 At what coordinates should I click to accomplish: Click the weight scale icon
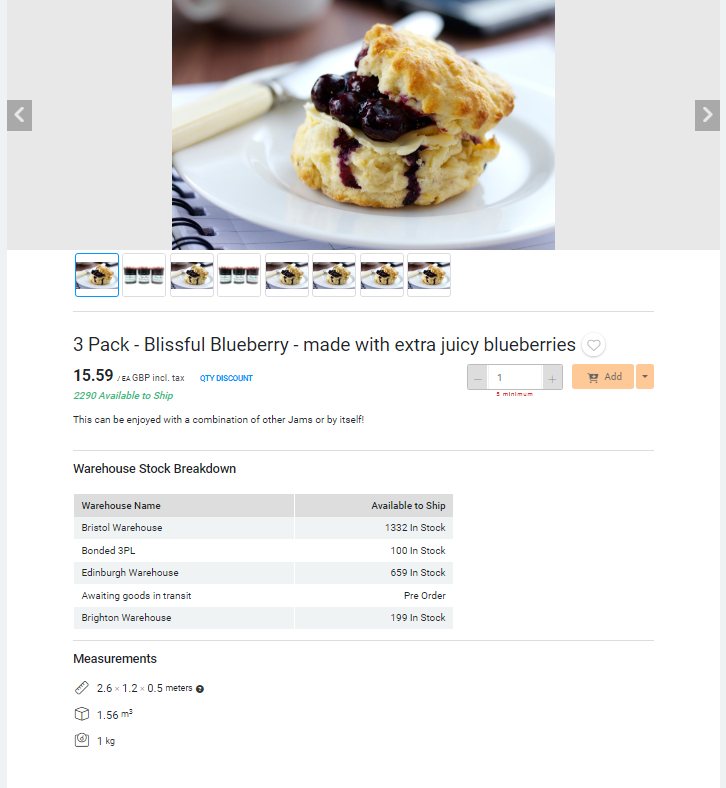point(81,740)
